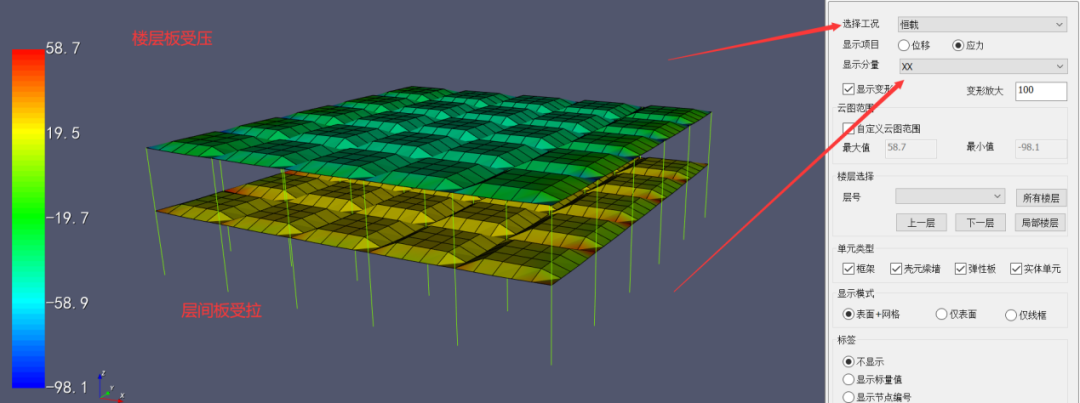This screenshot has width=1080, height=403.
Task: Click the stress color legend bar
Action: (28, 218)
